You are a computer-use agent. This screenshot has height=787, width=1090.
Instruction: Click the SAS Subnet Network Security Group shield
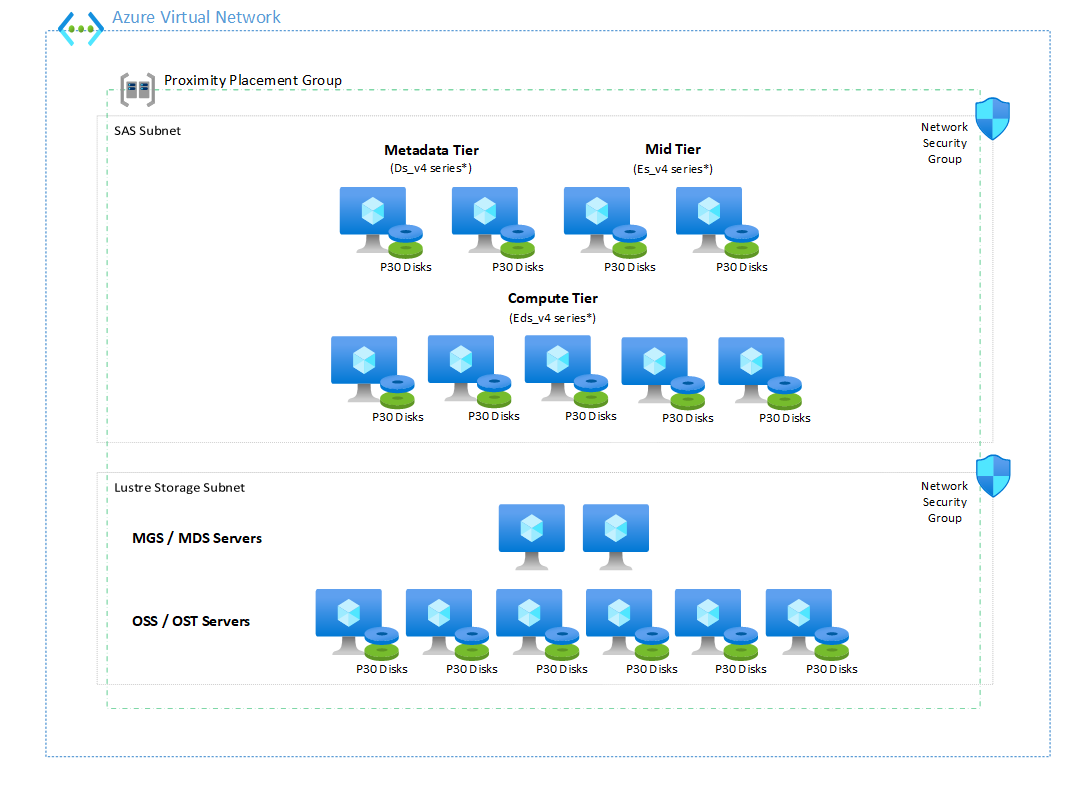click(x=993, y=119)
